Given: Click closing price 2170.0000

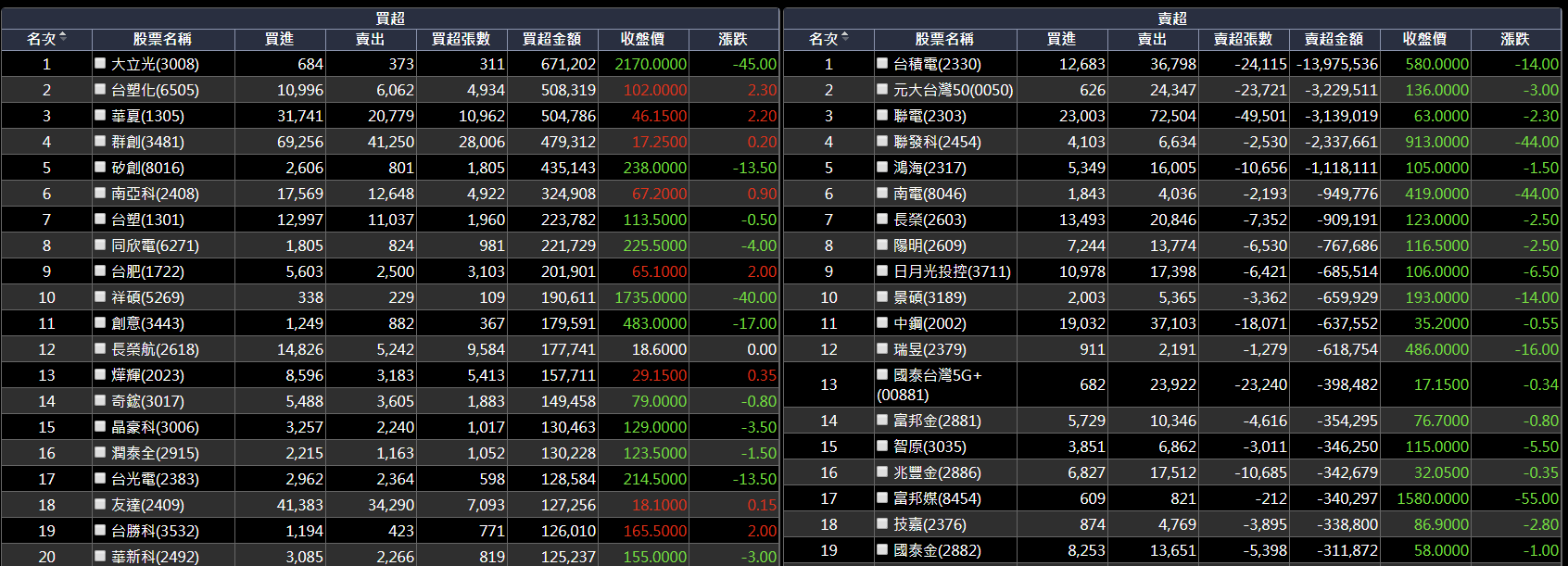Looking at the screenshot, I should pyautogui.click(x=651, y=64).
